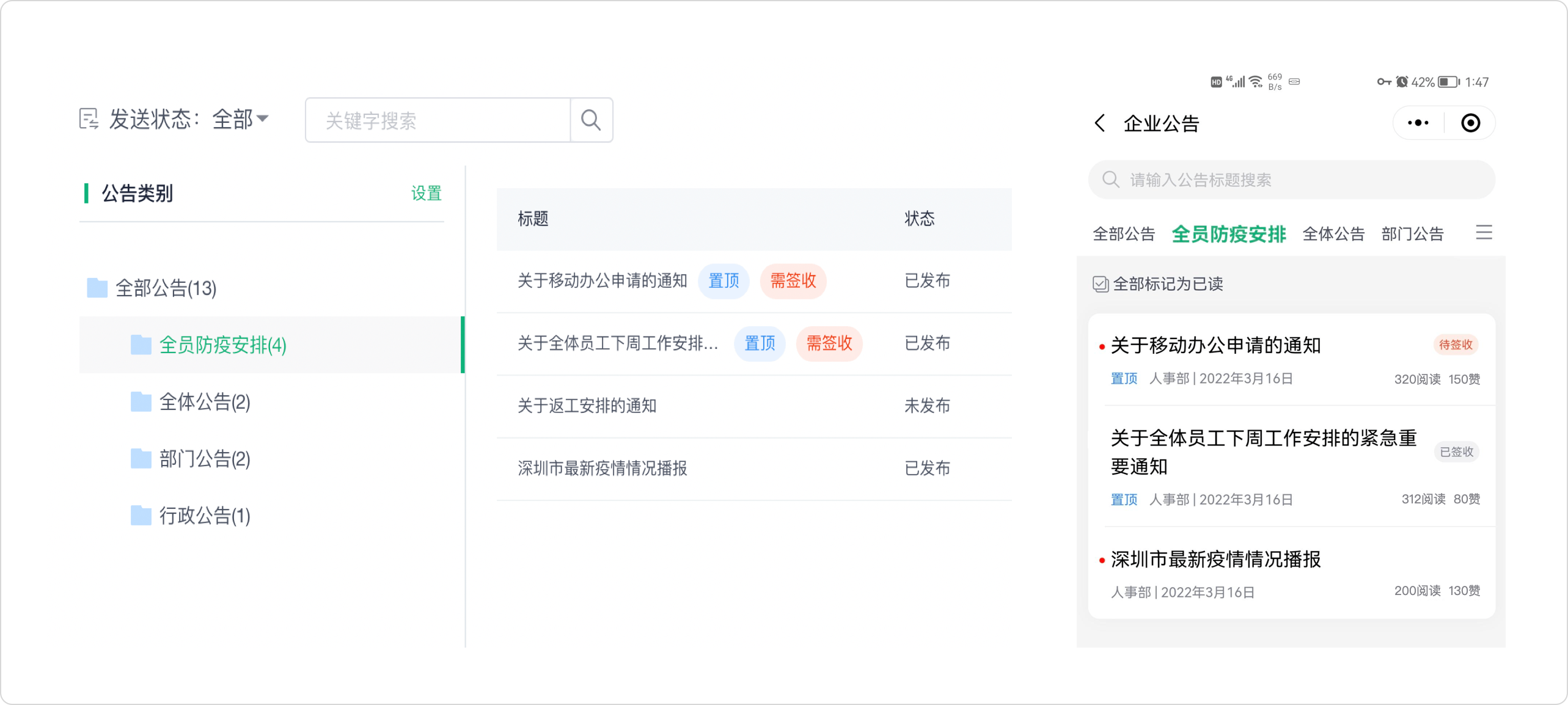Open the three-dots more menu
The width and height of the screenshot is (1568, 705).
click(x=1418, y=123)
